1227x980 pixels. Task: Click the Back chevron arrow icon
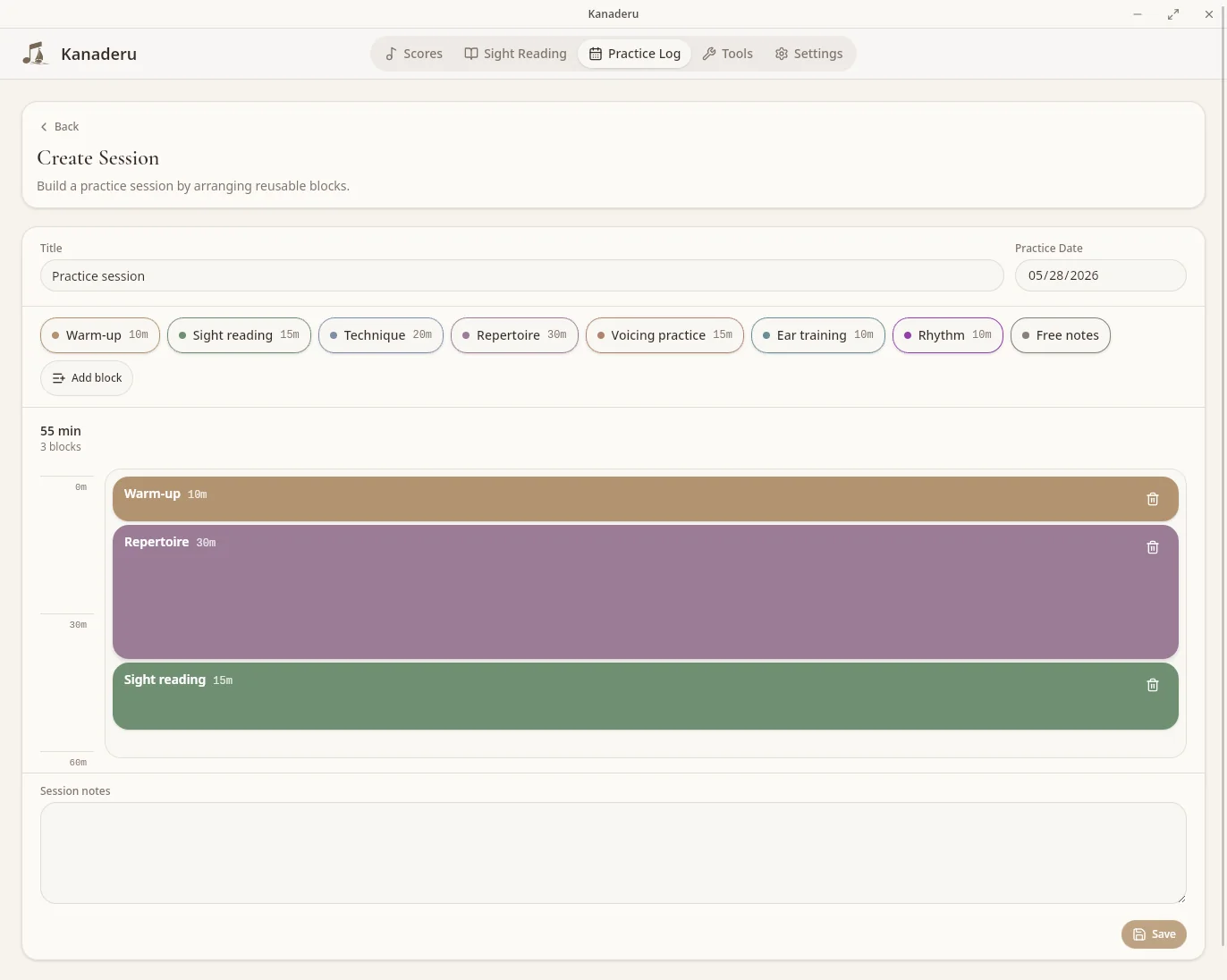44,127
